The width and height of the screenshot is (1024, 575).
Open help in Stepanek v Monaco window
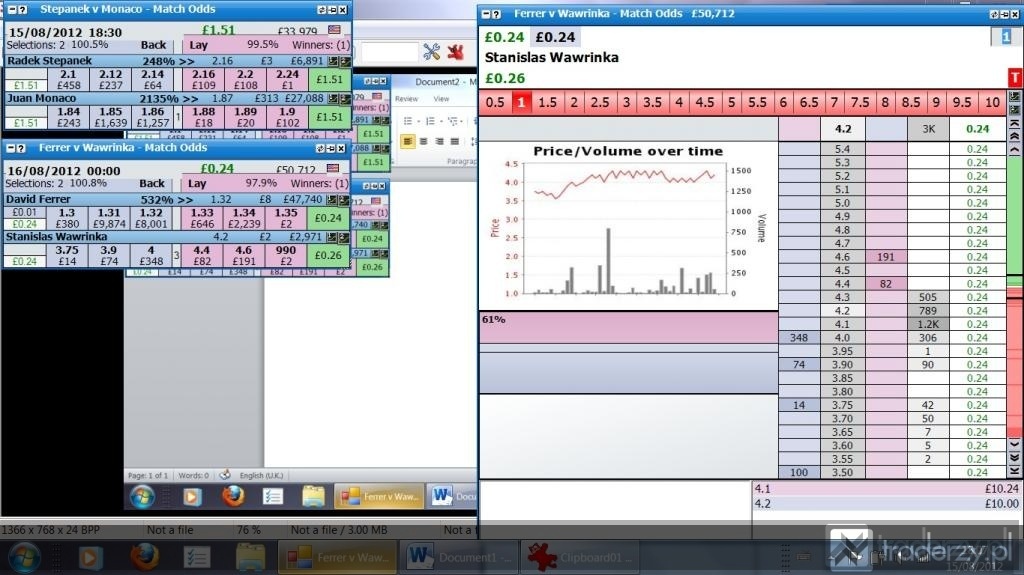22,10
